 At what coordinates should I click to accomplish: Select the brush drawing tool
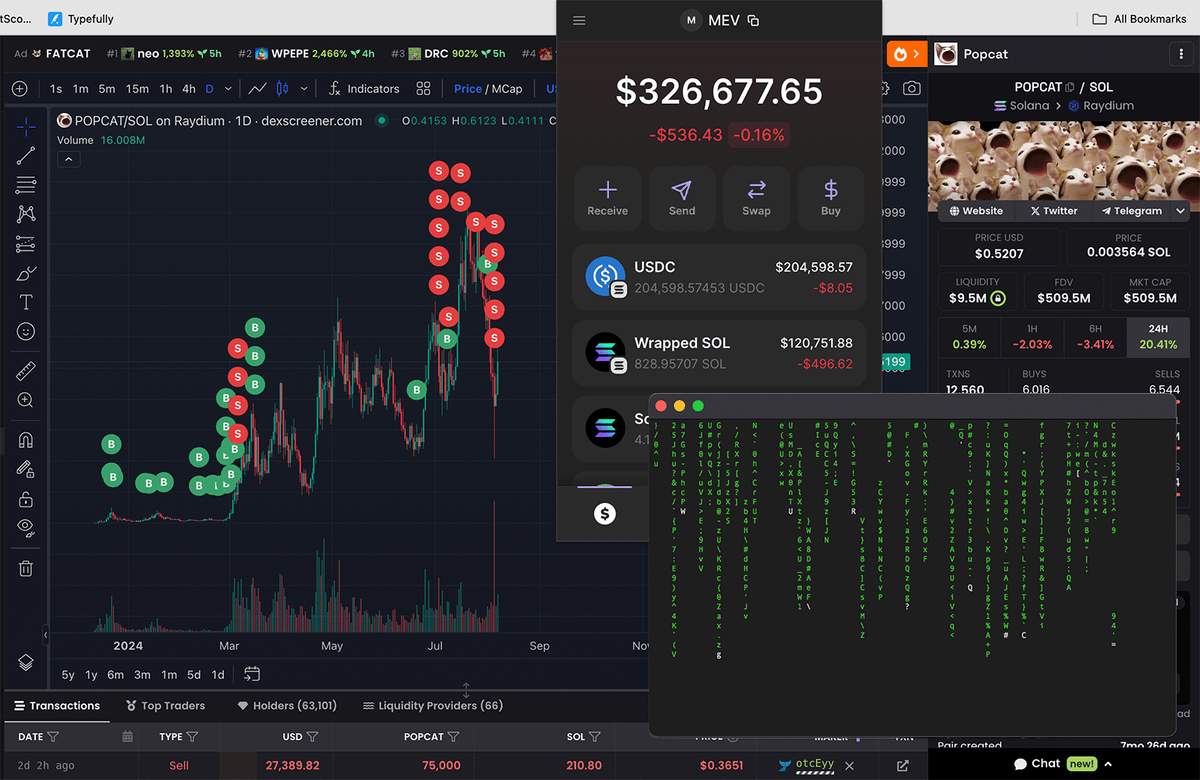[26, 273]
